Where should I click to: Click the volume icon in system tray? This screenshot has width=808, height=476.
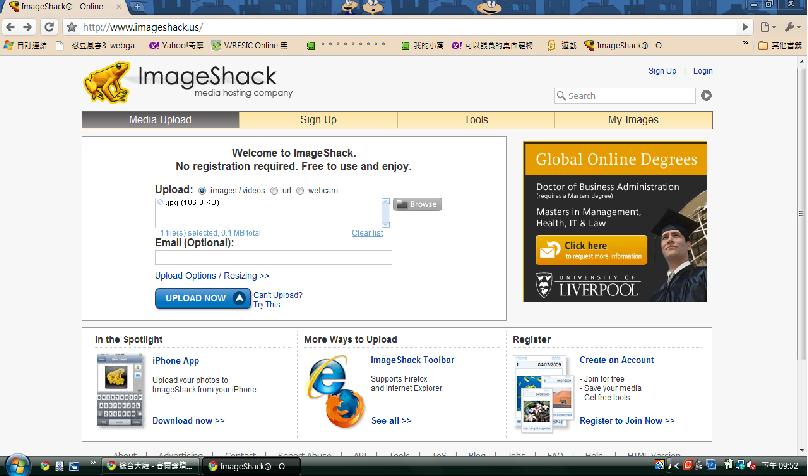(x=752, y=465)
